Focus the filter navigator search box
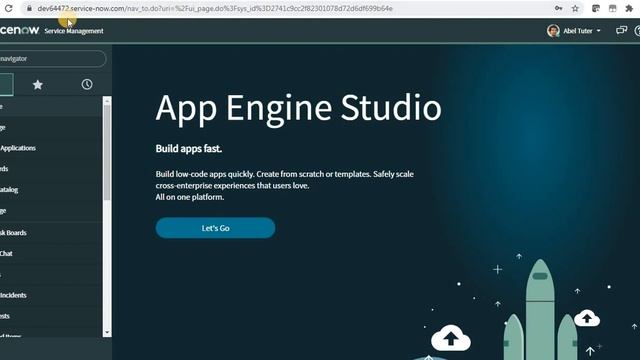This screenshot has height=360, width=640. [x=52, y=59]
